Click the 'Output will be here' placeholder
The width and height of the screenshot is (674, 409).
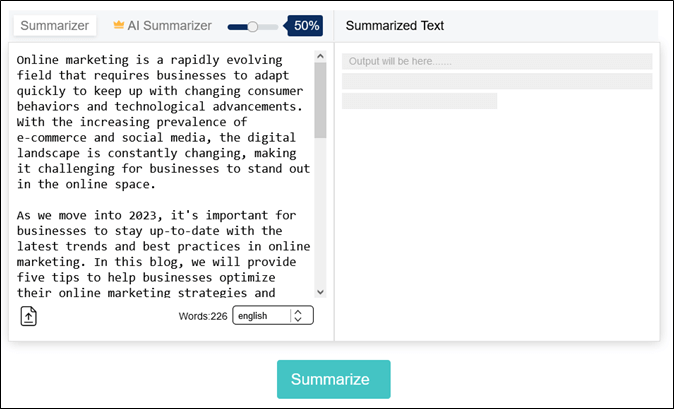coord(400,61)
